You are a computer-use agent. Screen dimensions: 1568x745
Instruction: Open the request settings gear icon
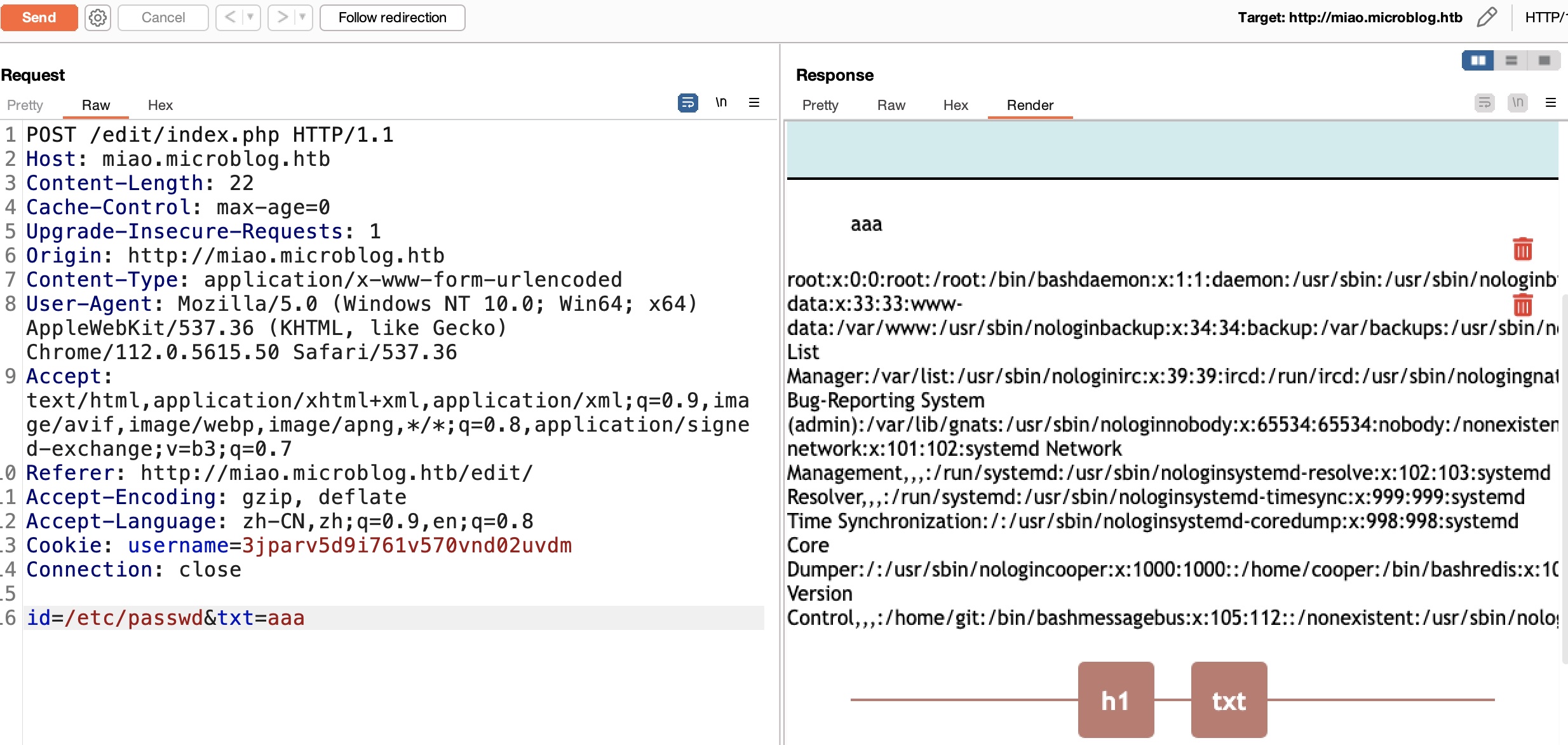[x=98, y=18]
